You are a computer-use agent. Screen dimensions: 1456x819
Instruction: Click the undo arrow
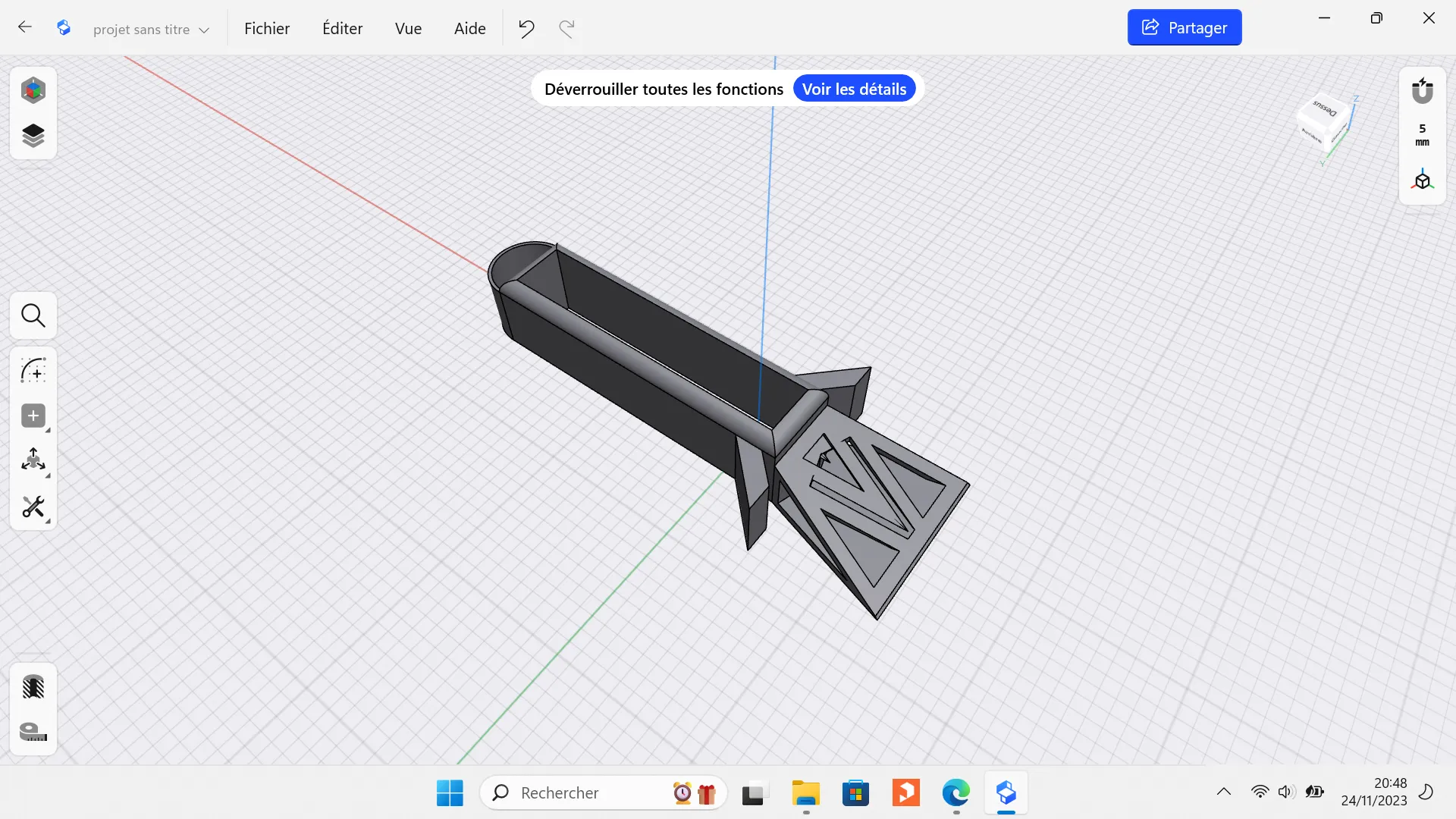[526, 29]
